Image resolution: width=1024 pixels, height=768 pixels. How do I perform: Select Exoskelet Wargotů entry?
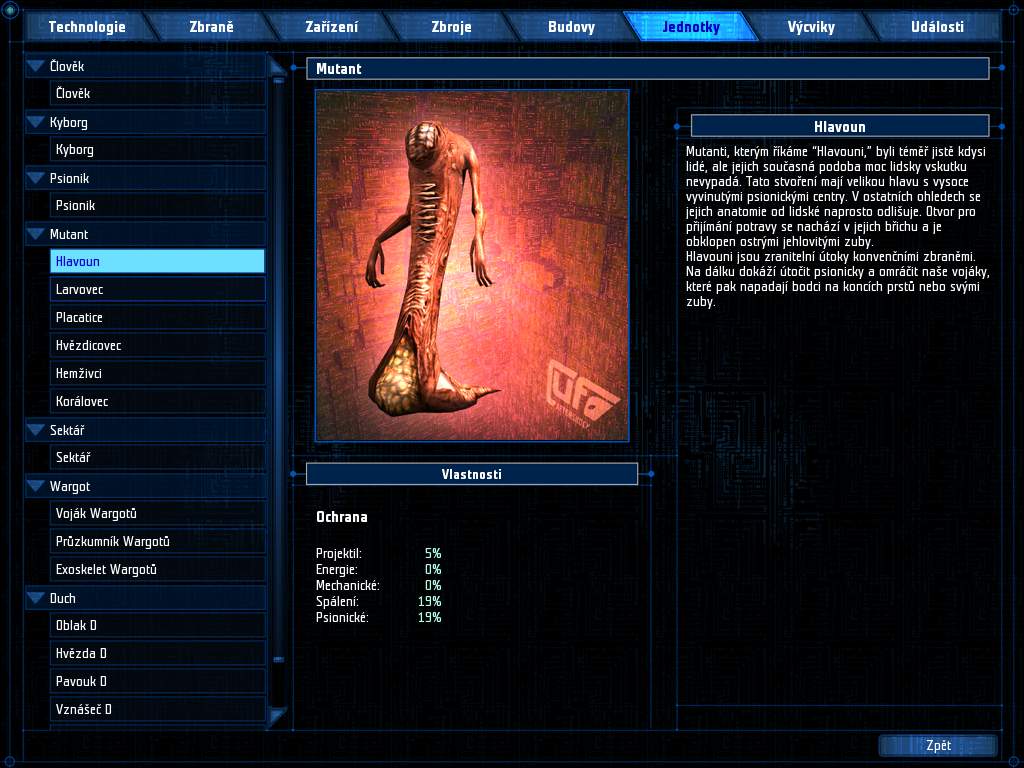pyautogui.click(x=157, y=569)
